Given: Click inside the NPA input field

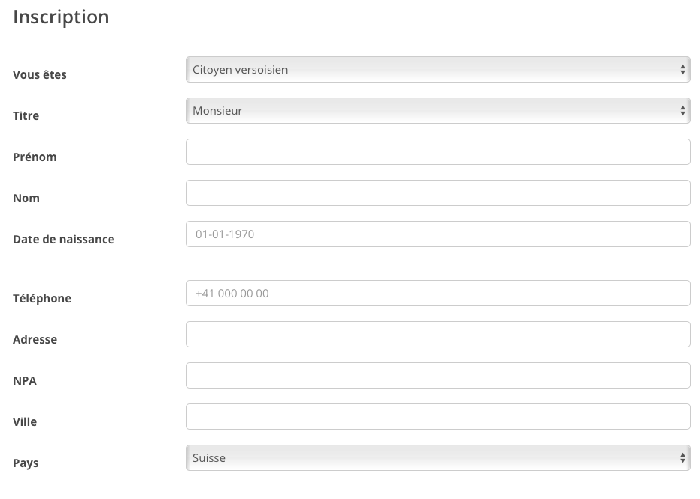Looking at the screenshot, I should 438,375.
